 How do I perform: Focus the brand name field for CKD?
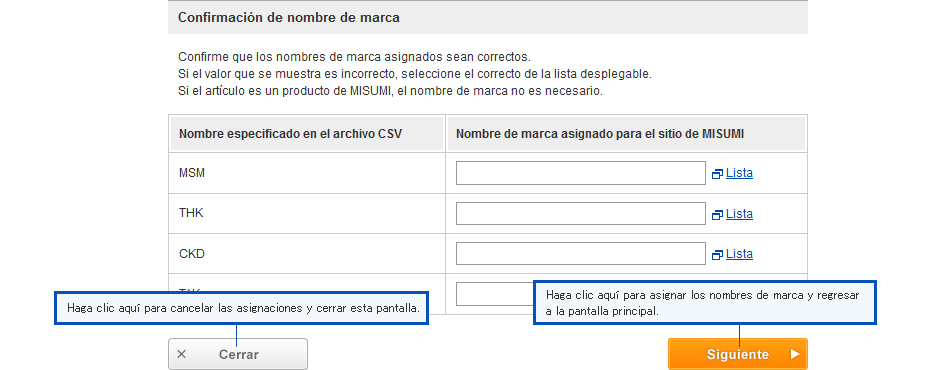580,254
